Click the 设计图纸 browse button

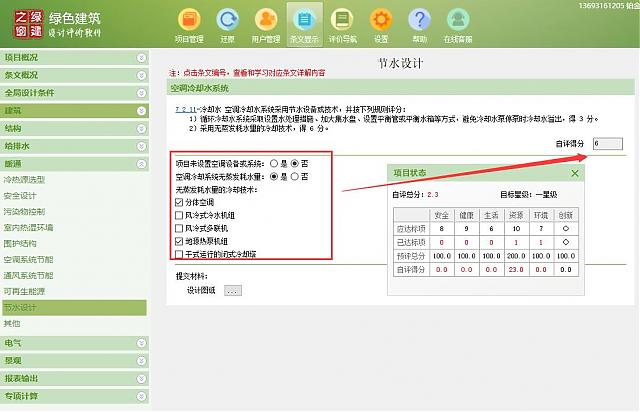[233, 290]
